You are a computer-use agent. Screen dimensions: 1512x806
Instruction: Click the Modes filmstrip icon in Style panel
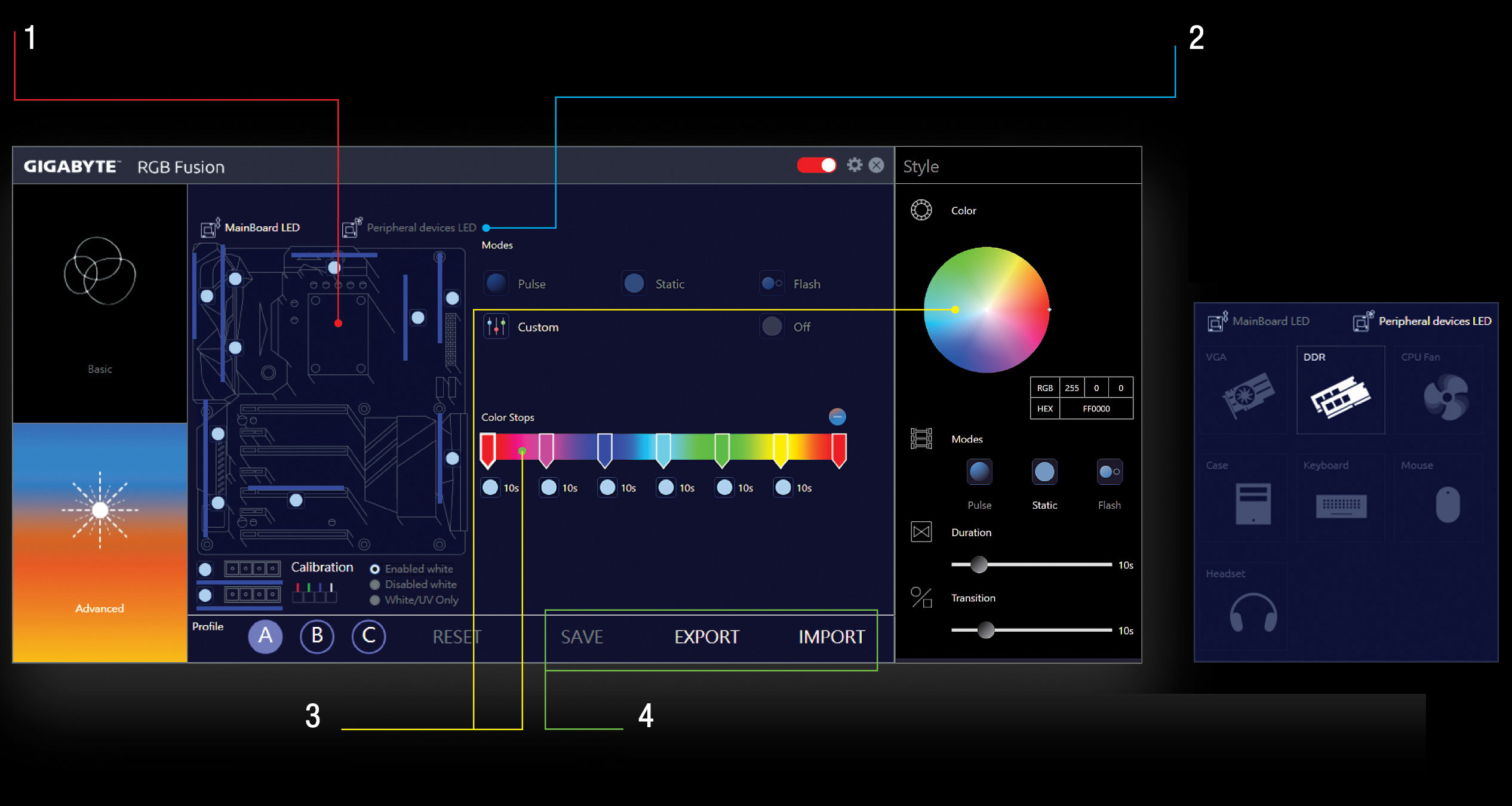coord(921,439)
